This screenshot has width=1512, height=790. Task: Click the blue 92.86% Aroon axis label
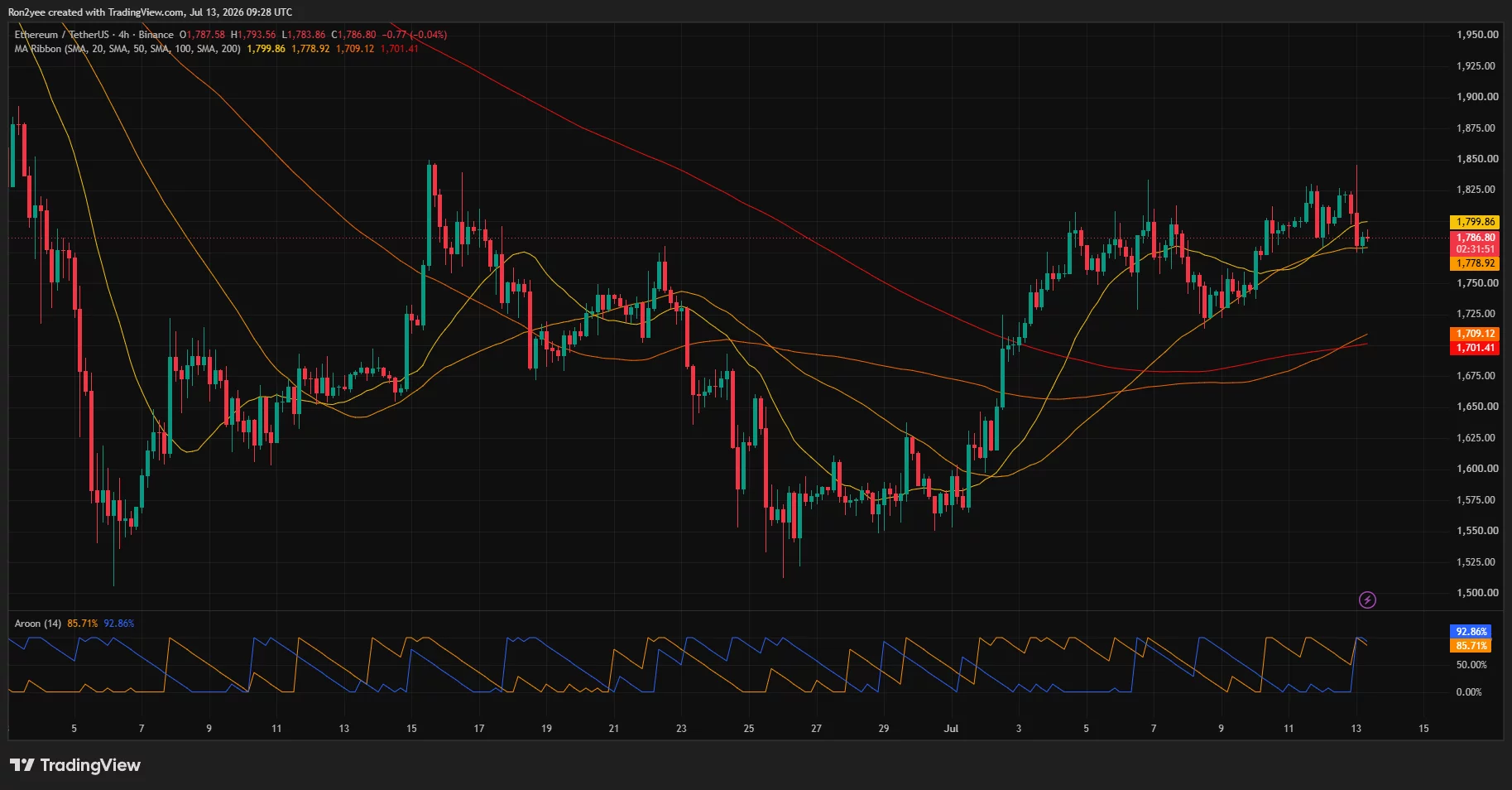tap(1471, 632)
